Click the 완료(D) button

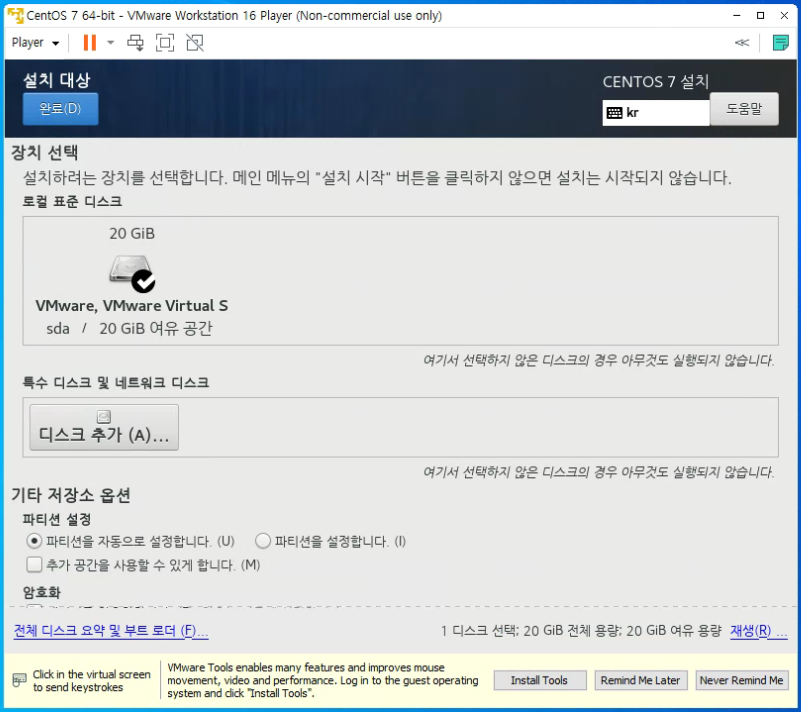(x=60, y=108)
